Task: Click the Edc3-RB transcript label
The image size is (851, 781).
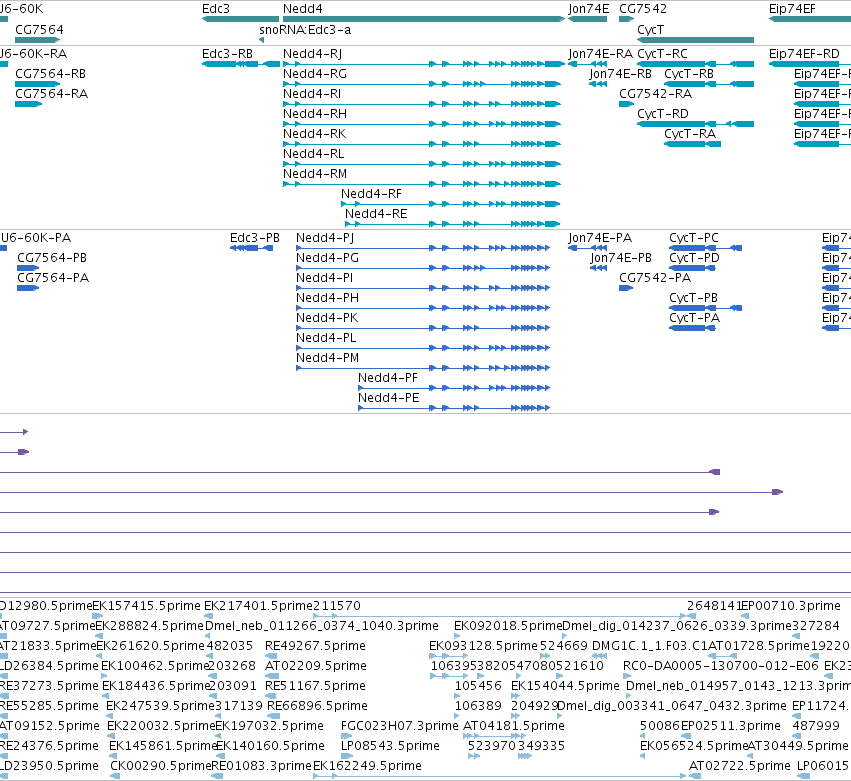Action: (x=227, y=54)
